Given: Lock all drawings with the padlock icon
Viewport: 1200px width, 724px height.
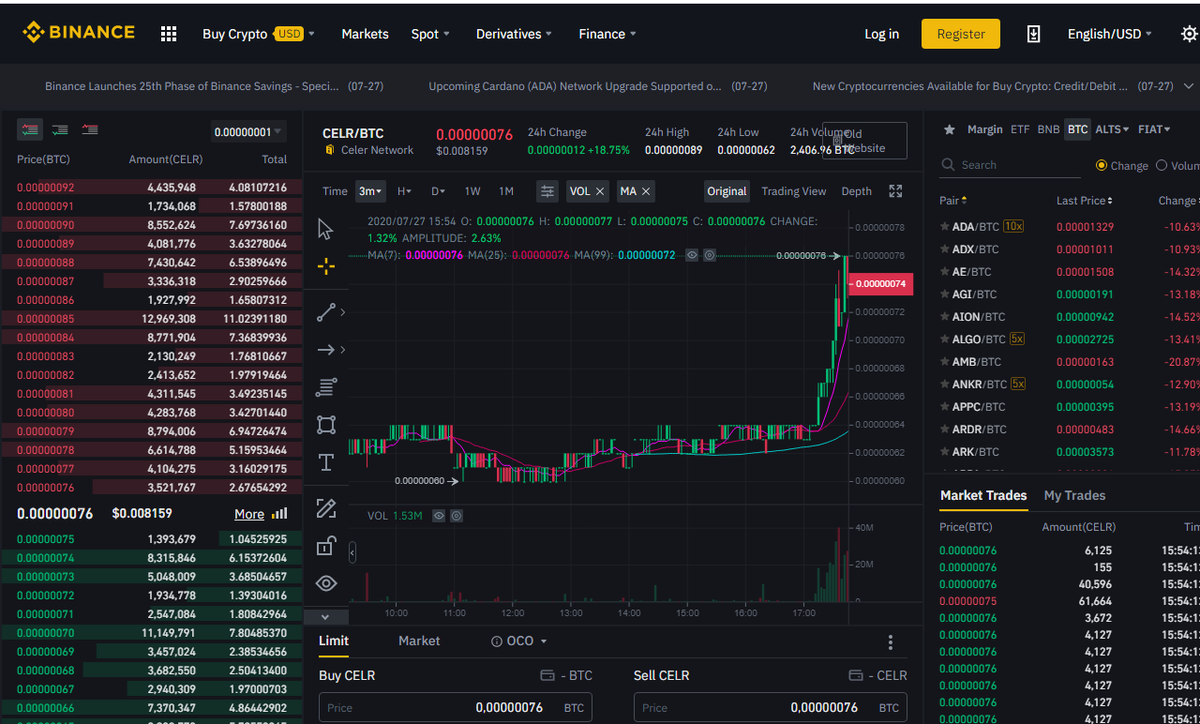Looking at the screenshot, I should 326,546.
